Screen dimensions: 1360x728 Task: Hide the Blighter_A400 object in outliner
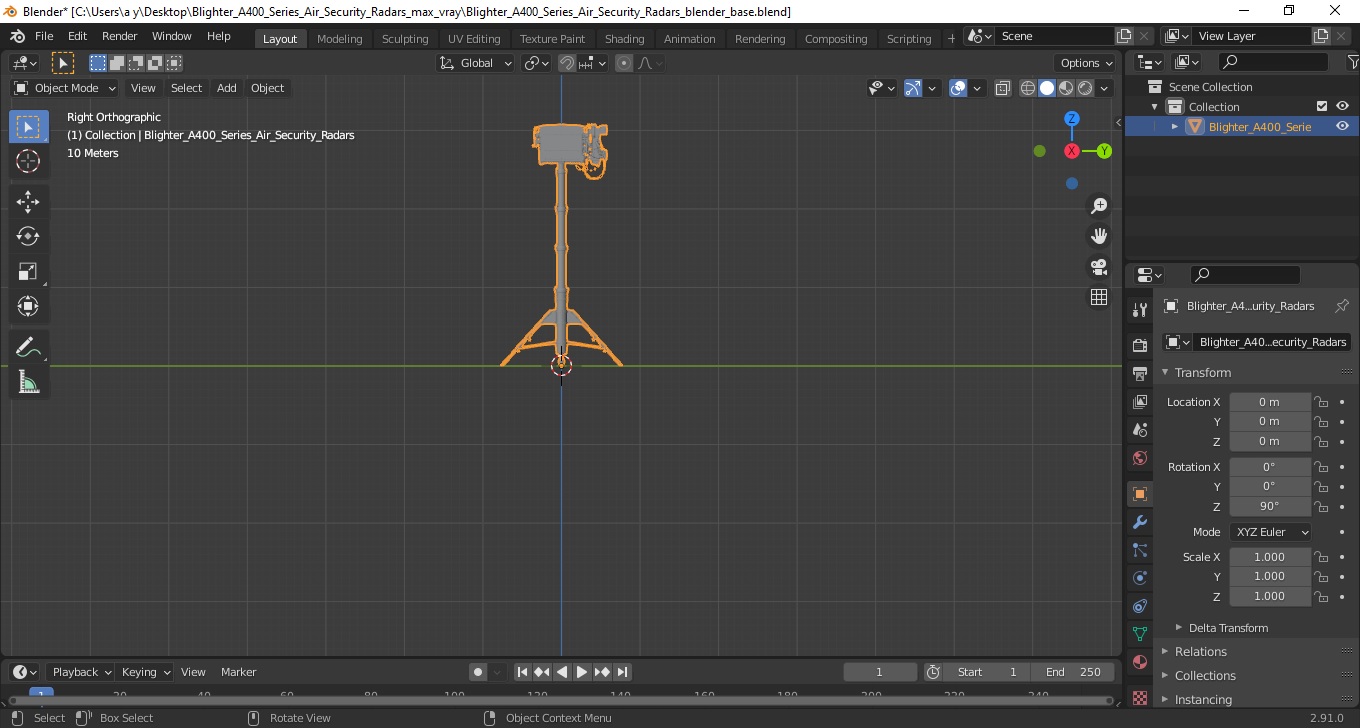tap(1342, 127)
